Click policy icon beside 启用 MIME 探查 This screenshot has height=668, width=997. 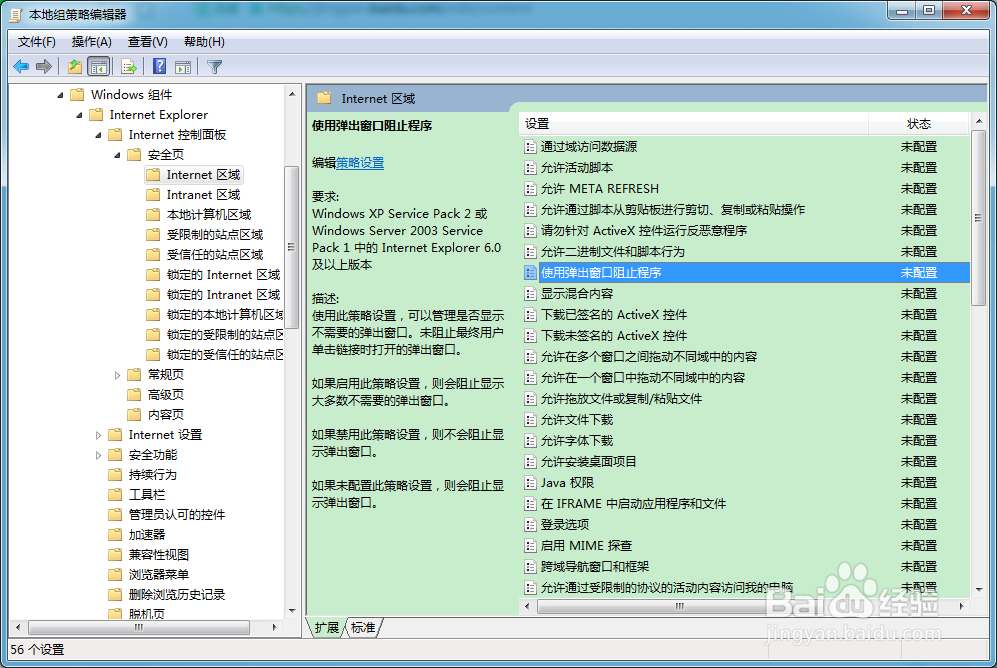(x=530, y=545)
